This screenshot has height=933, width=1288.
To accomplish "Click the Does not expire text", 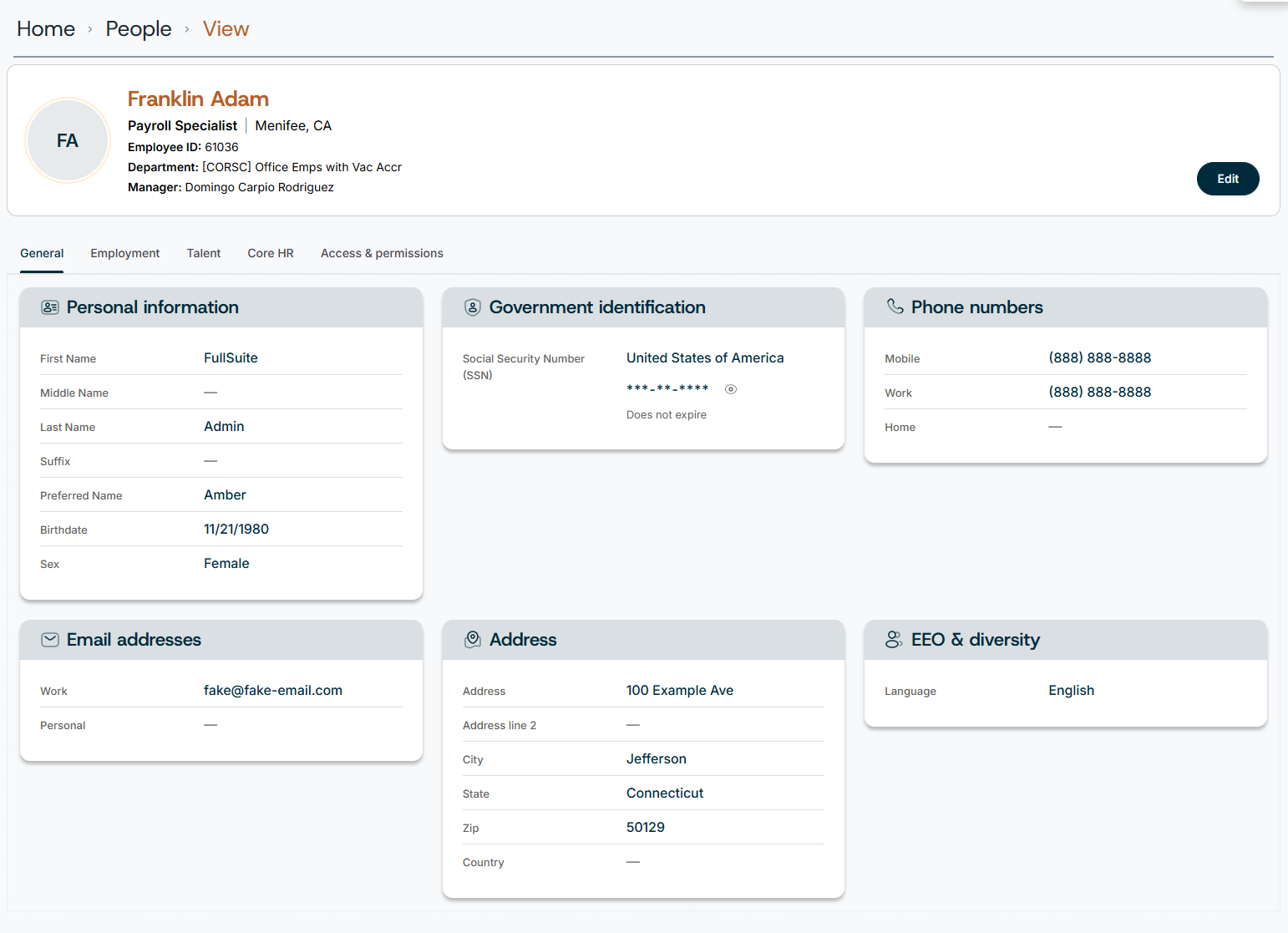I will (x=667, y=415).
